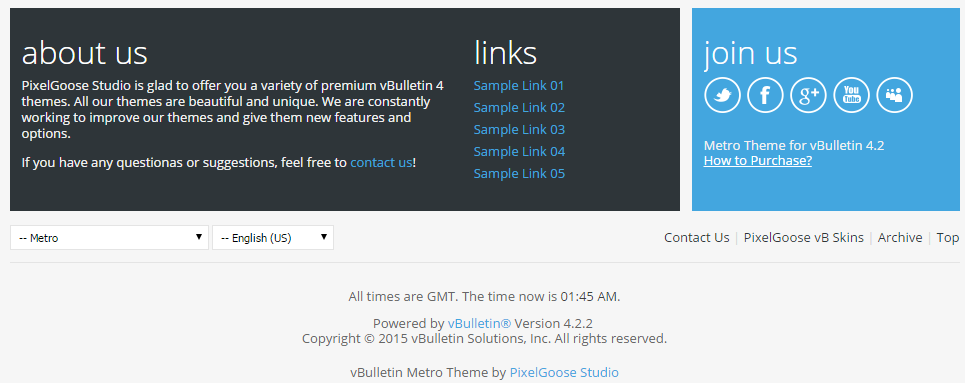Click the contact us link in about us
This screenshot has width=965, height=383.
click(381, 163)
